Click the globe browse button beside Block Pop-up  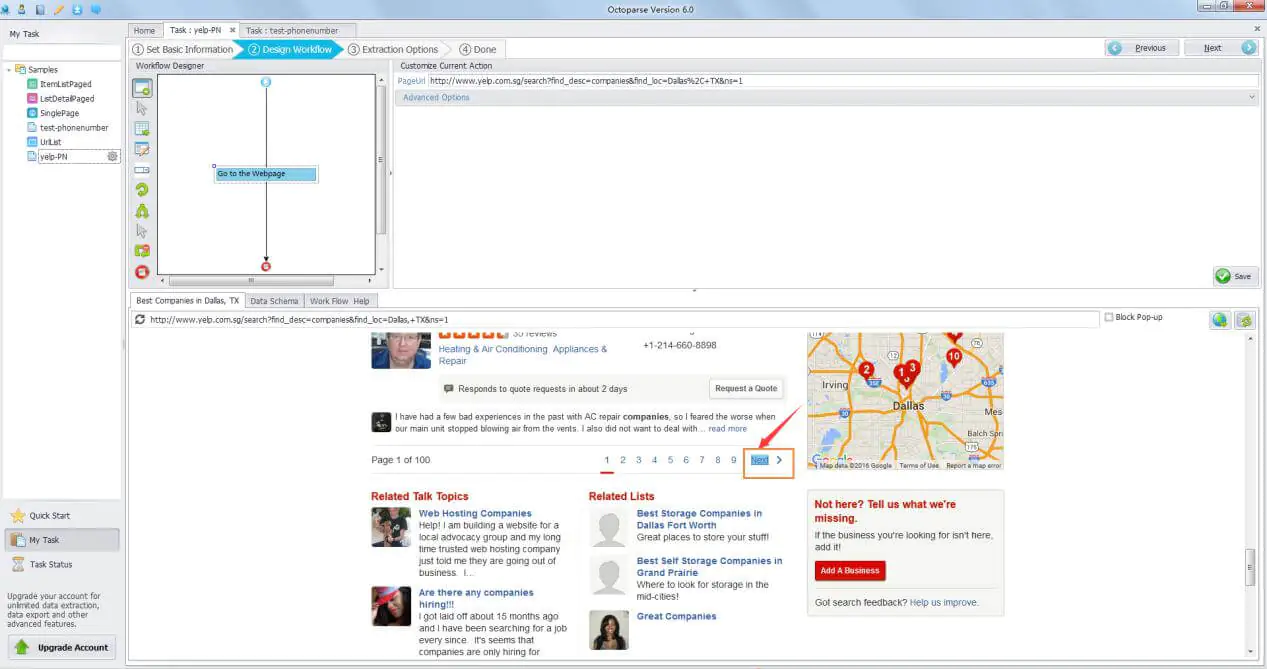point(1220,320)
